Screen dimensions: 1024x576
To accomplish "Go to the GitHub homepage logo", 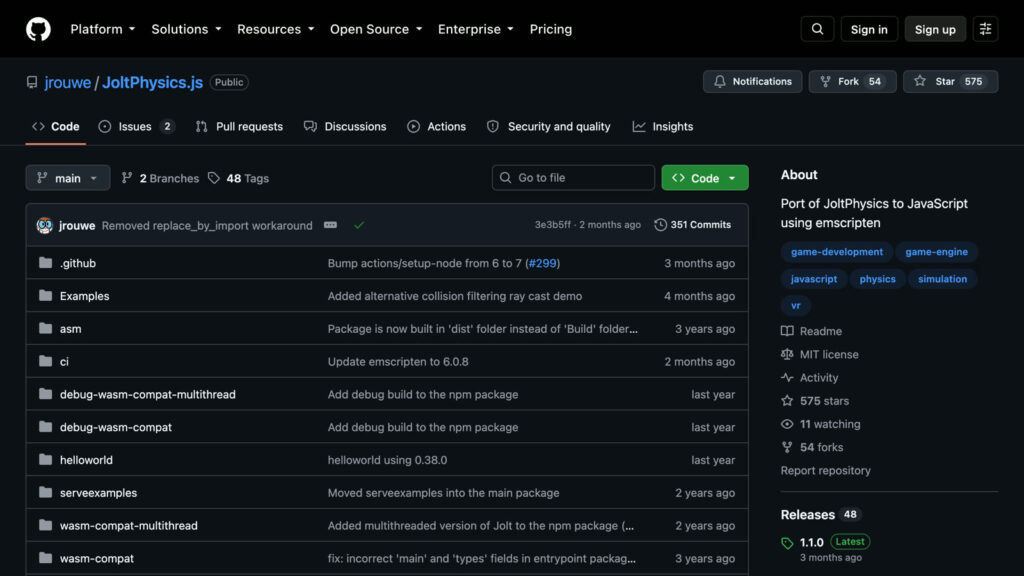I will (x=38, y=29).
